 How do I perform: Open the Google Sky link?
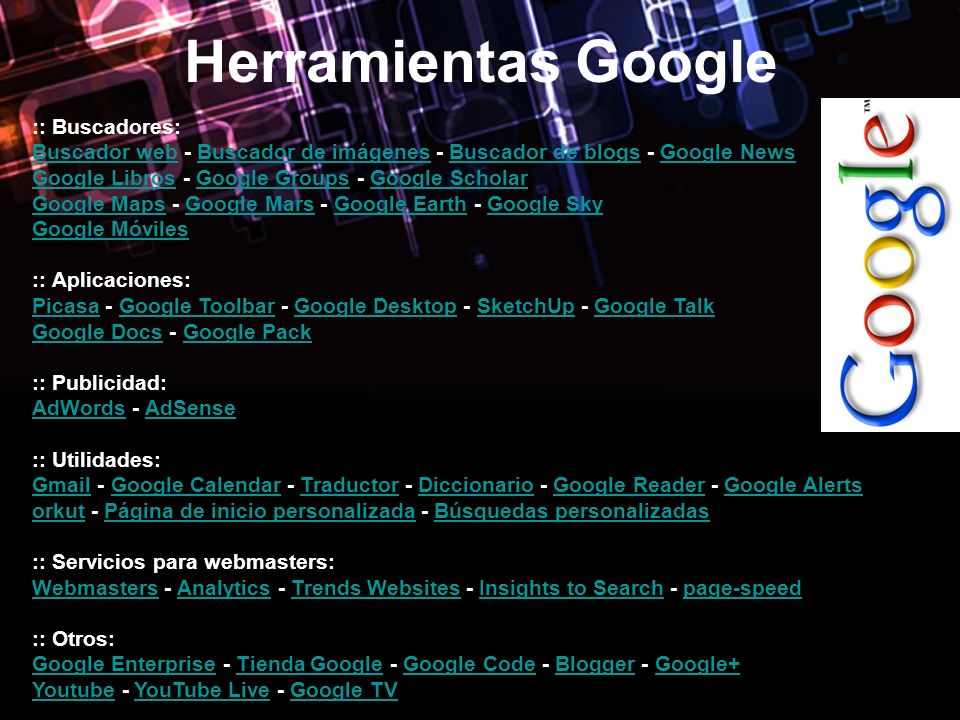545,204
